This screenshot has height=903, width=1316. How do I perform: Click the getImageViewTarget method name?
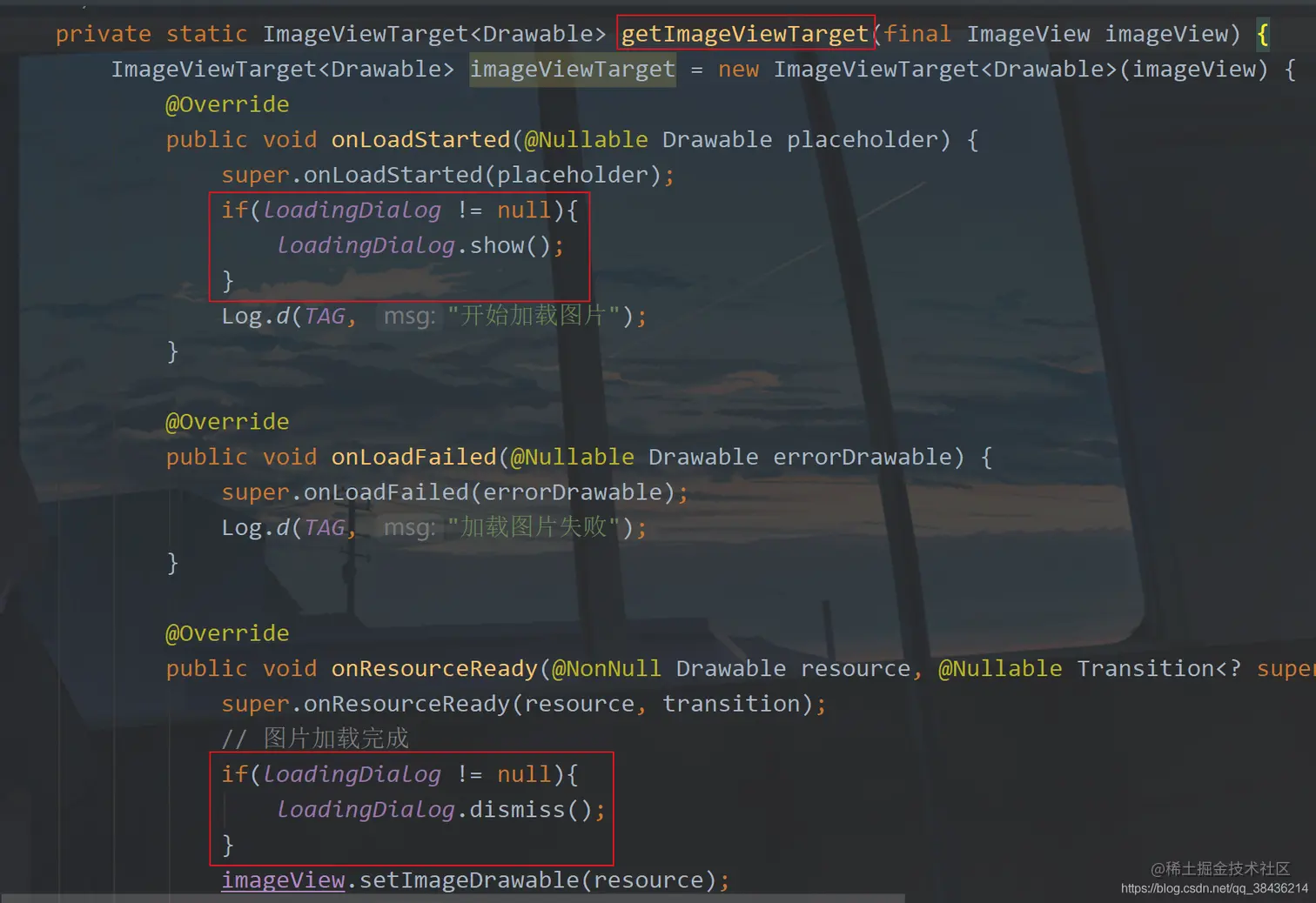745,34
